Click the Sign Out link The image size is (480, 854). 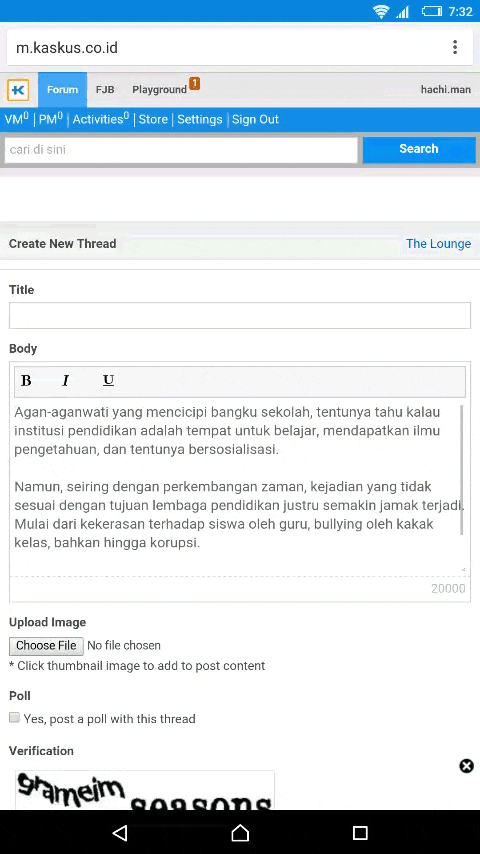pyautogui.click(x=255, y=119)
